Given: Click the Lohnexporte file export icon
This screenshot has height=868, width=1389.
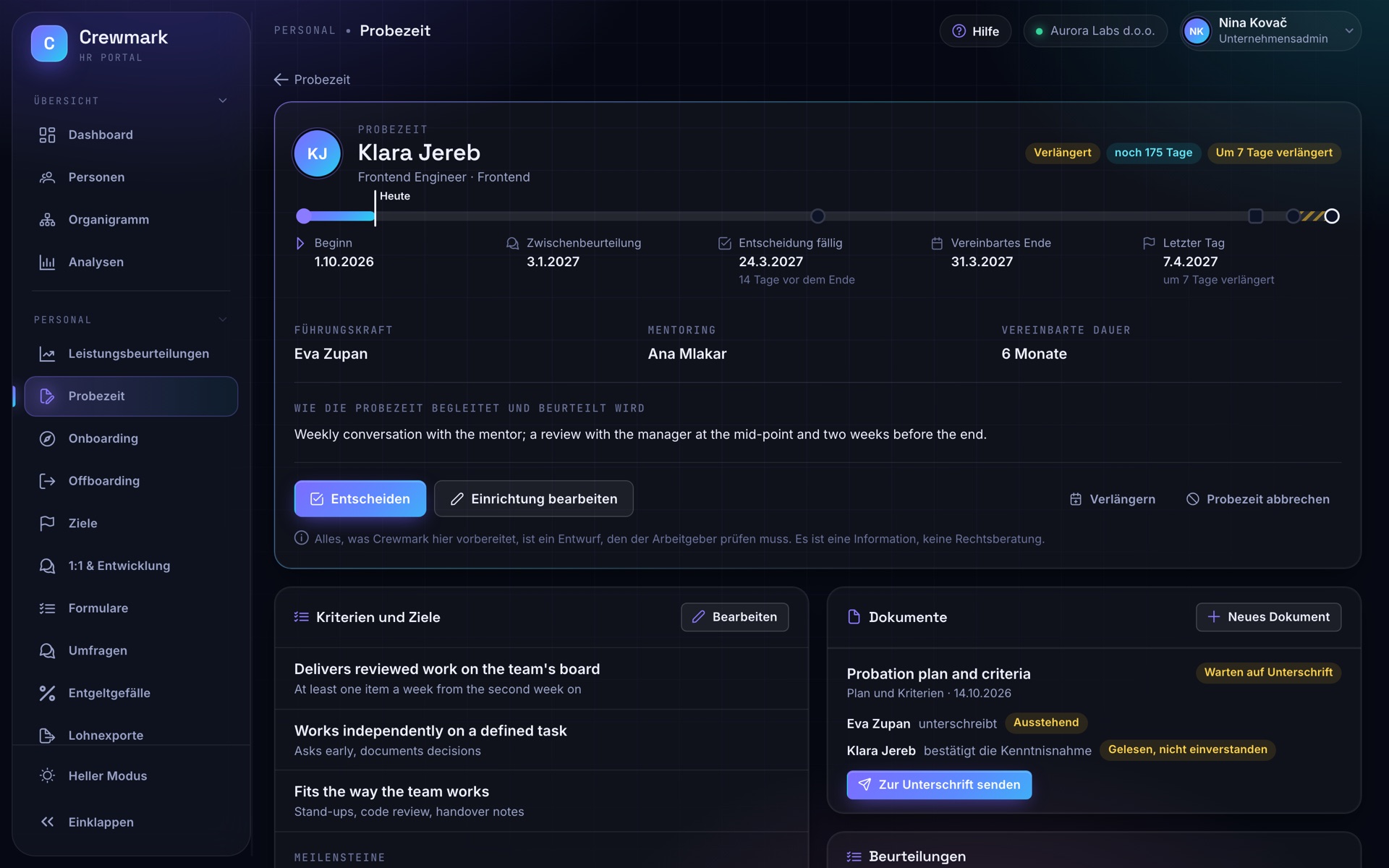Looking at the screenshot, I should pos(47,736).
